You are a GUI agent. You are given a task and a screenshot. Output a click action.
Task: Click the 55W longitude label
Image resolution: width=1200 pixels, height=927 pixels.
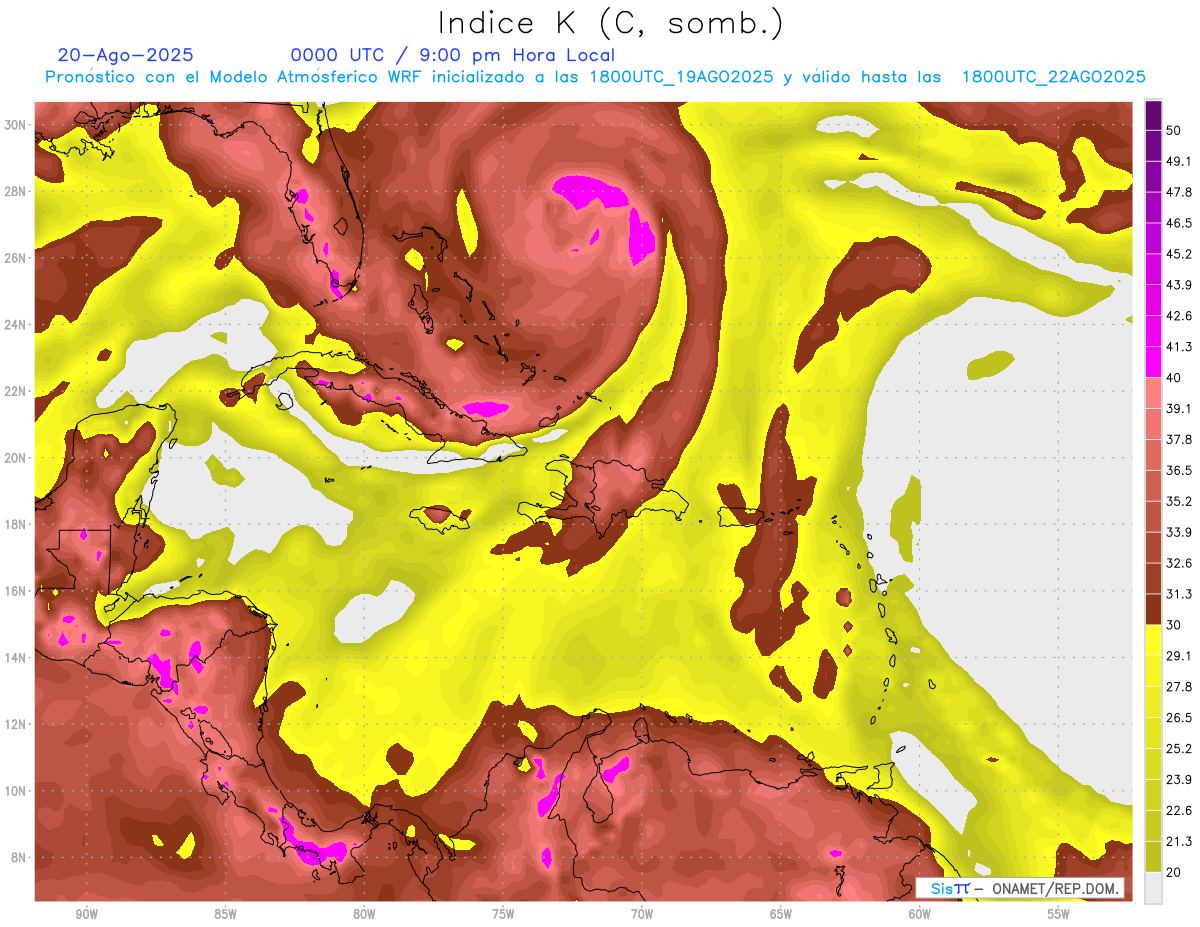pos(1059,914)
